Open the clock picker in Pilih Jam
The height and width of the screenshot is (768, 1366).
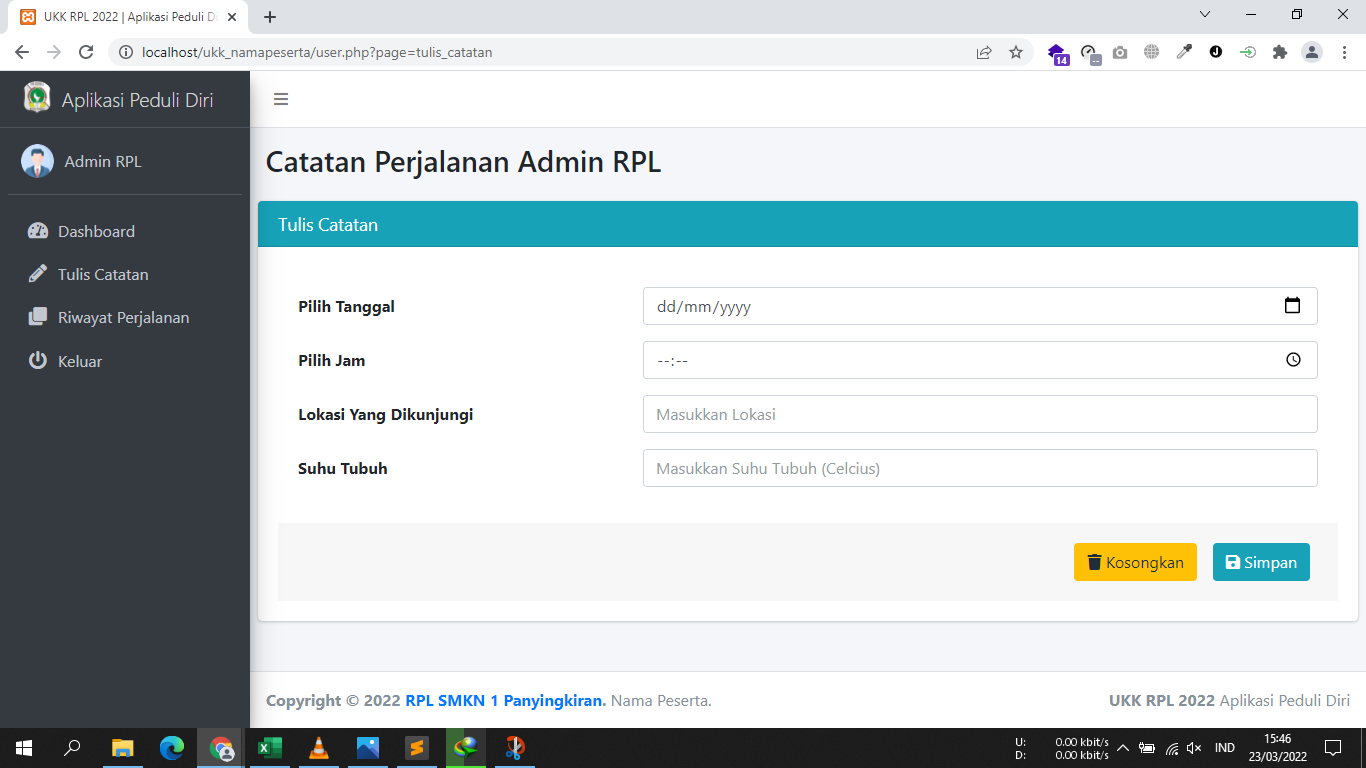click(x=1293, y=360)
